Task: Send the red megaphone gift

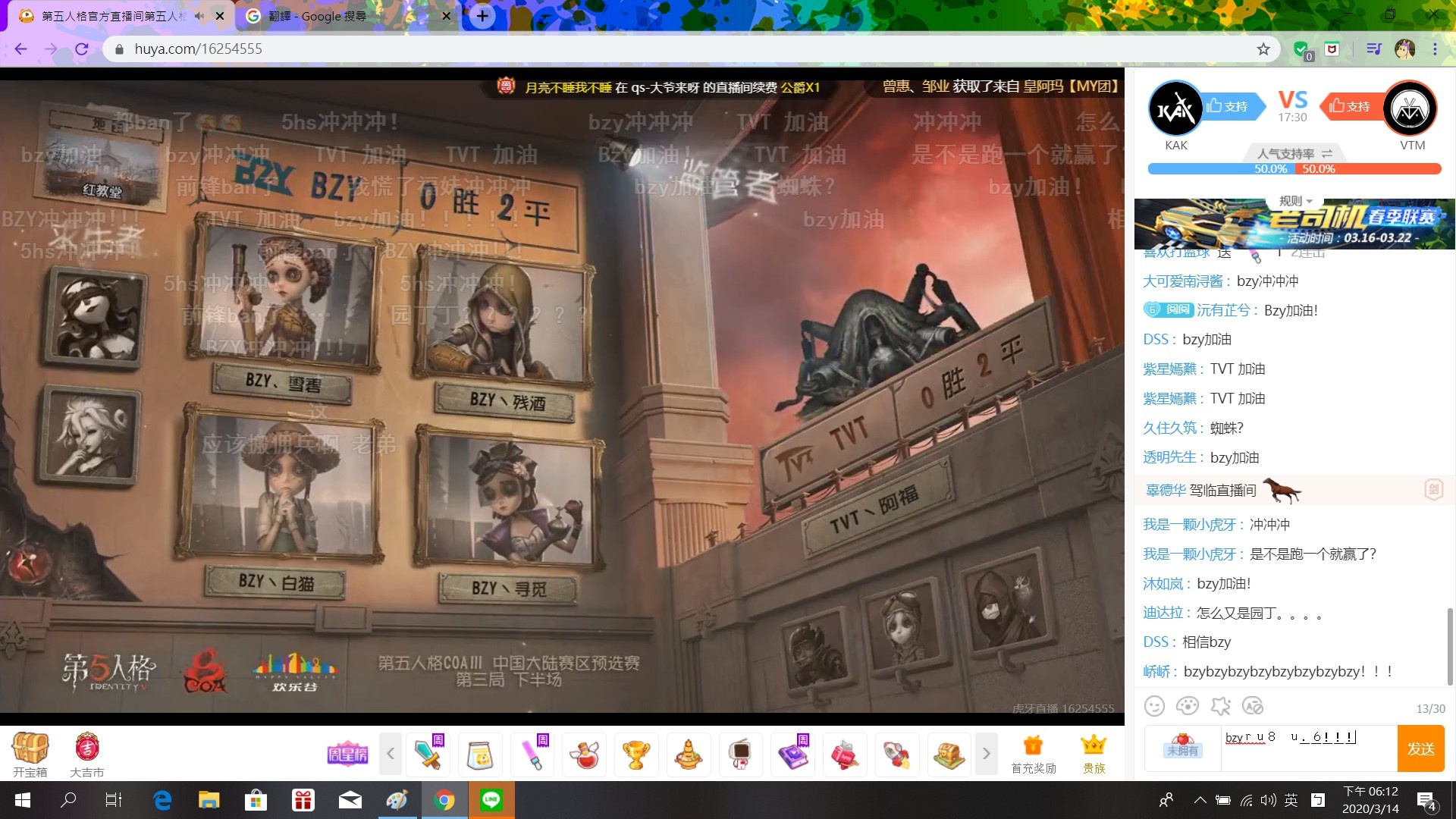Action: tap(845, 755)
